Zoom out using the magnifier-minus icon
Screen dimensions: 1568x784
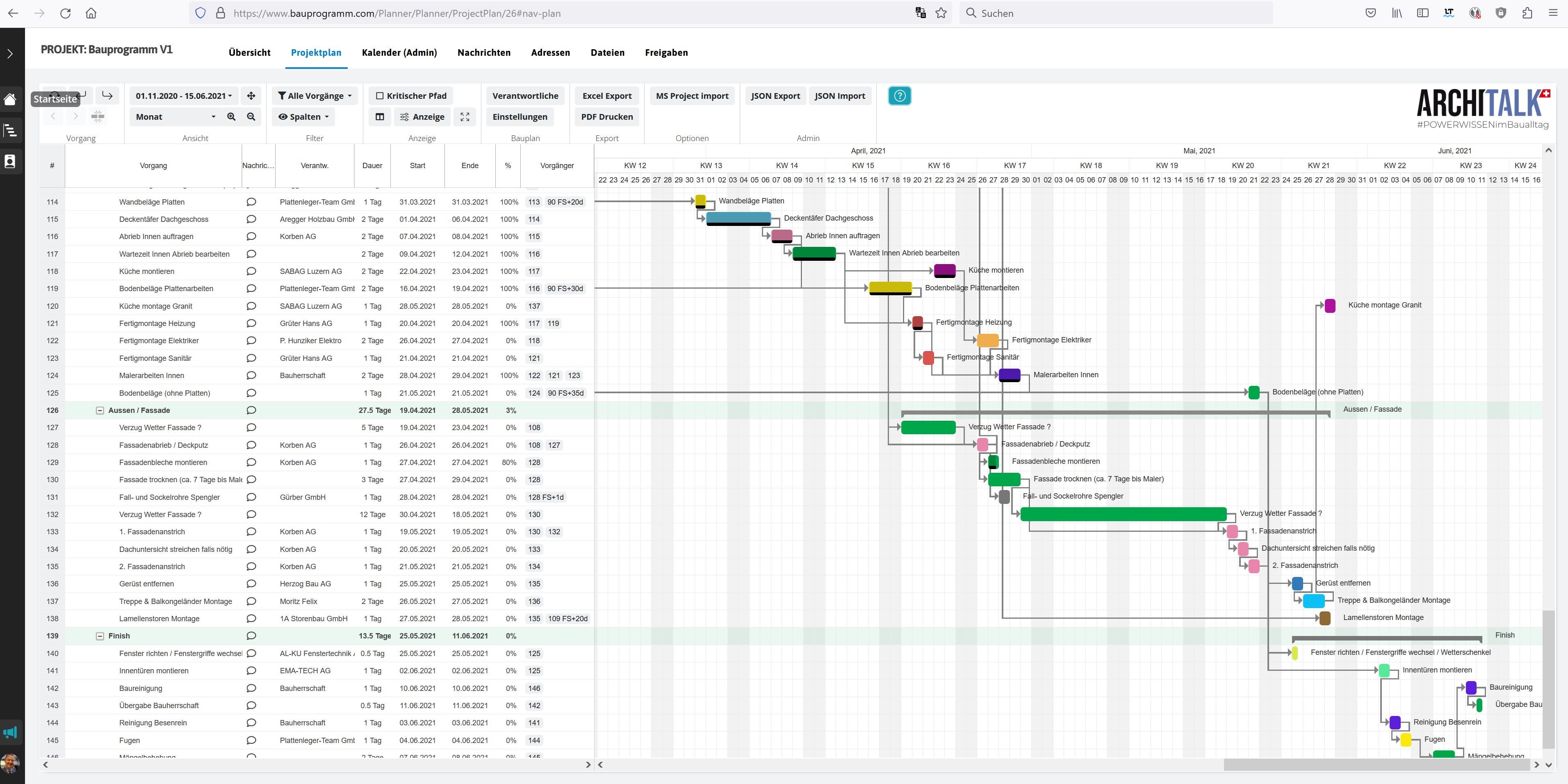pyautogui.click(x=251, y=117)
